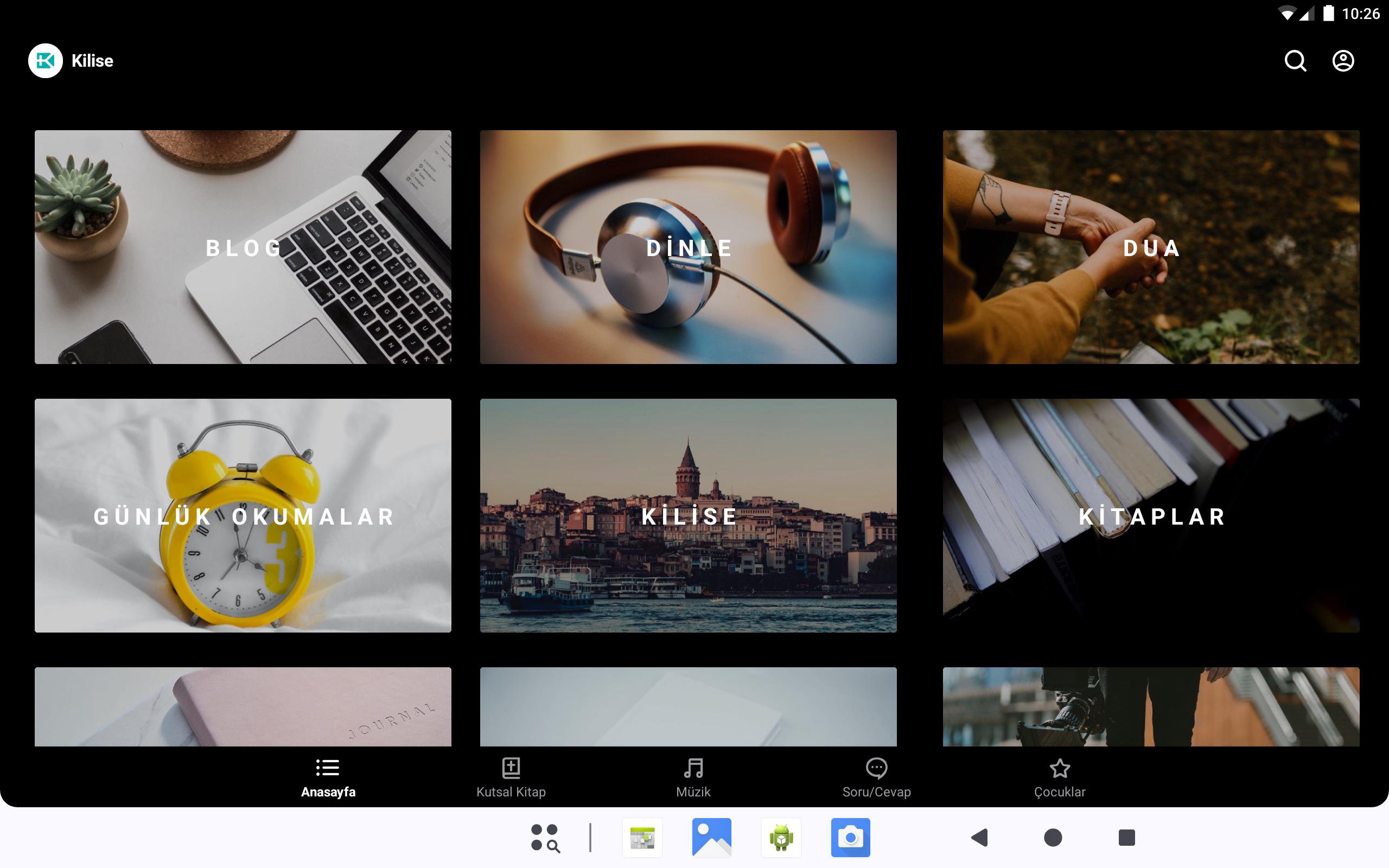Open the BLOG laptop tile

(243, 247)
